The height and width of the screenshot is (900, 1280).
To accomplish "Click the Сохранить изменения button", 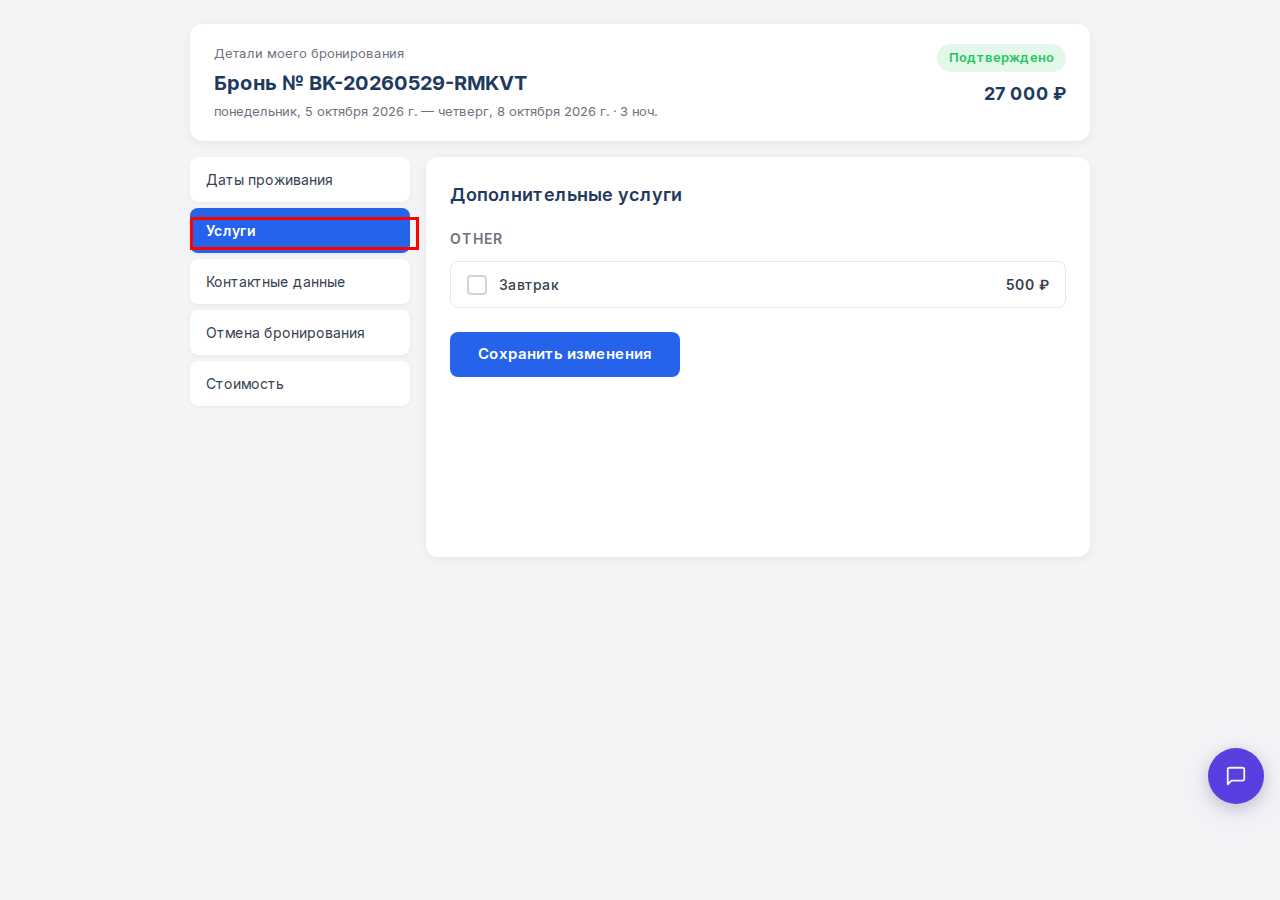I will click(x=565, y=354).
